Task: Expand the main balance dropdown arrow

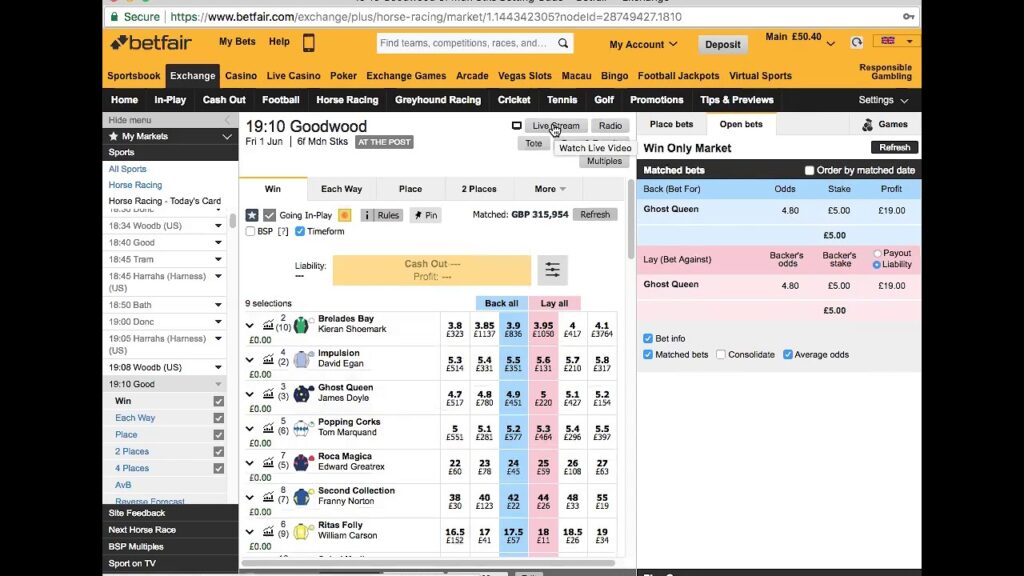Action: [831, 44]
